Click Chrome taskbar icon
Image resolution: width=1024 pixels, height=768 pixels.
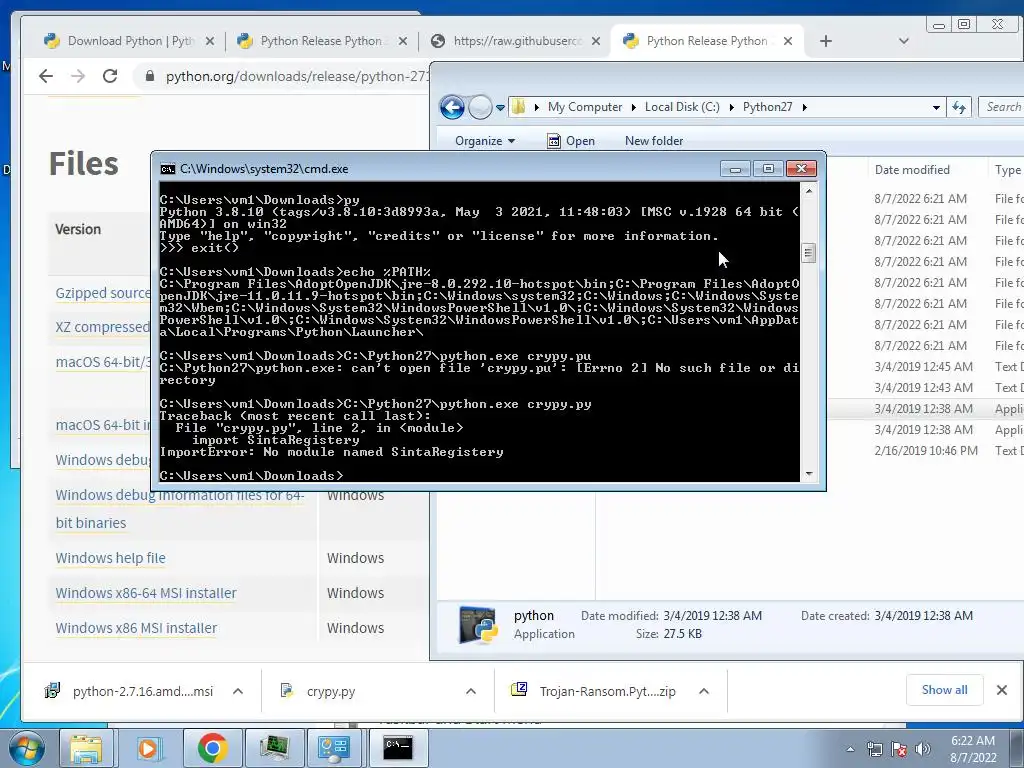[212, 748]
